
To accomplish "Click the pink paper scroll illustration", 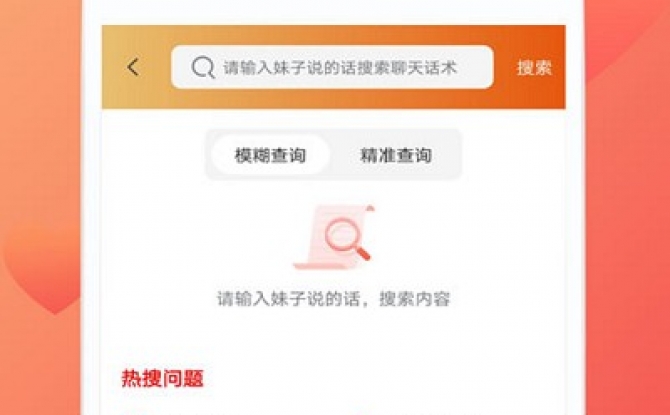I will pyautogui.click(x=333, y=237).
